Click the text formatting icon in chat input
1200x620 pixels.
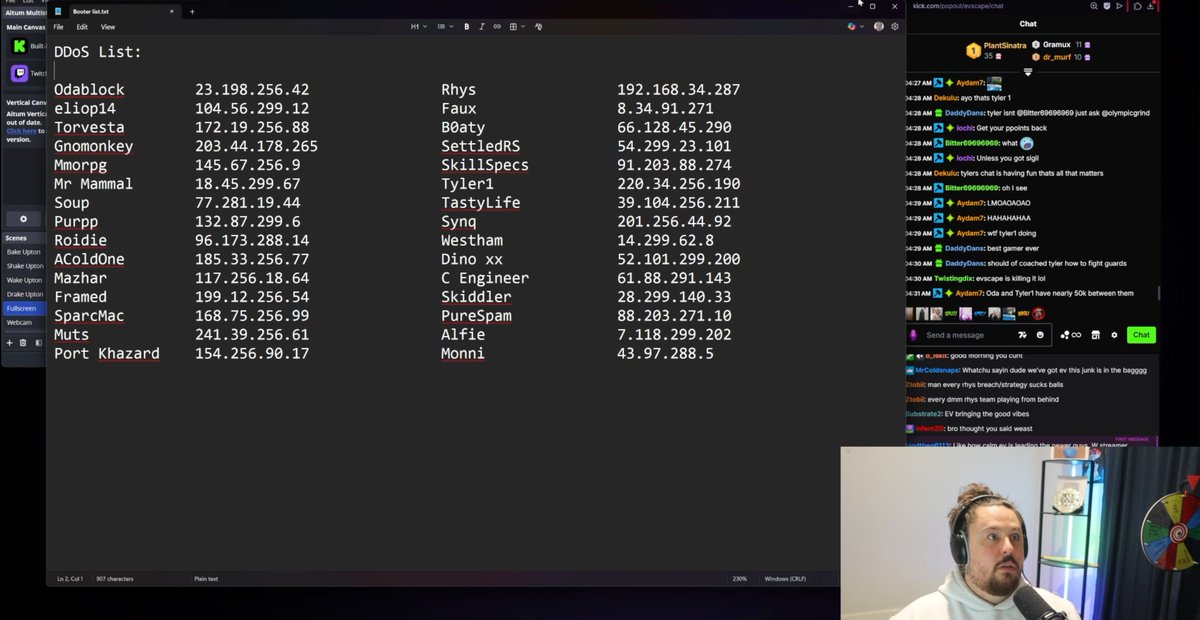[1022, 335]
